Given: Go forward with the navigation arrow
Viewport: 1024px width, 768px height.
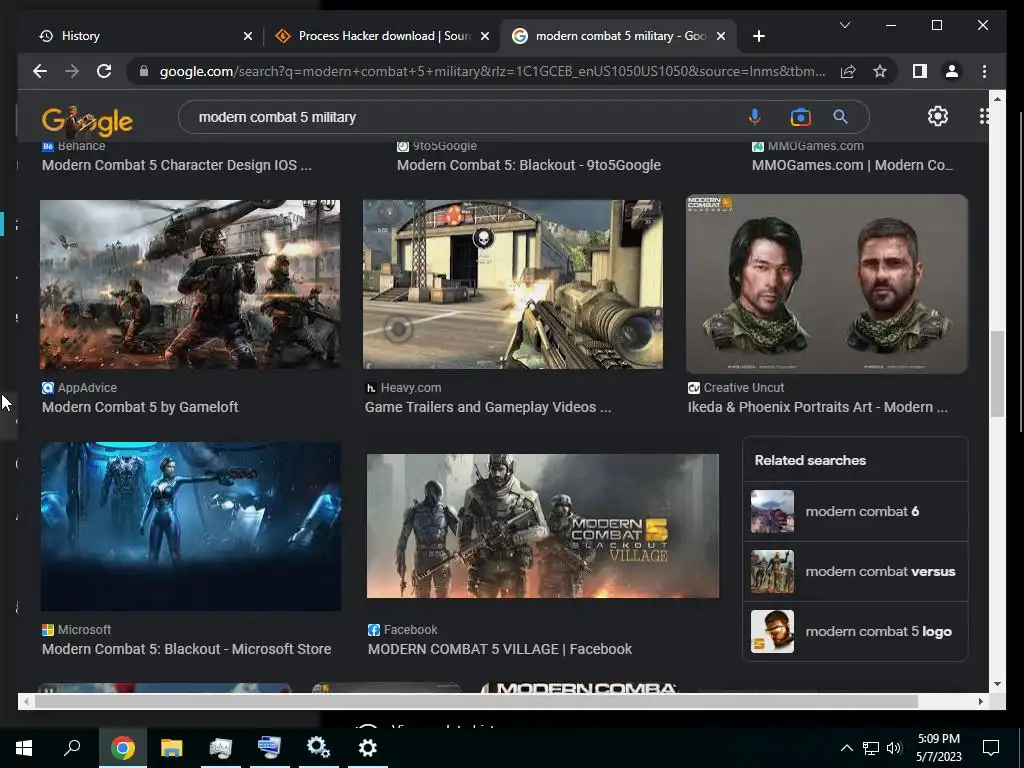Looking at the screenshot, I should coord(72,71).
